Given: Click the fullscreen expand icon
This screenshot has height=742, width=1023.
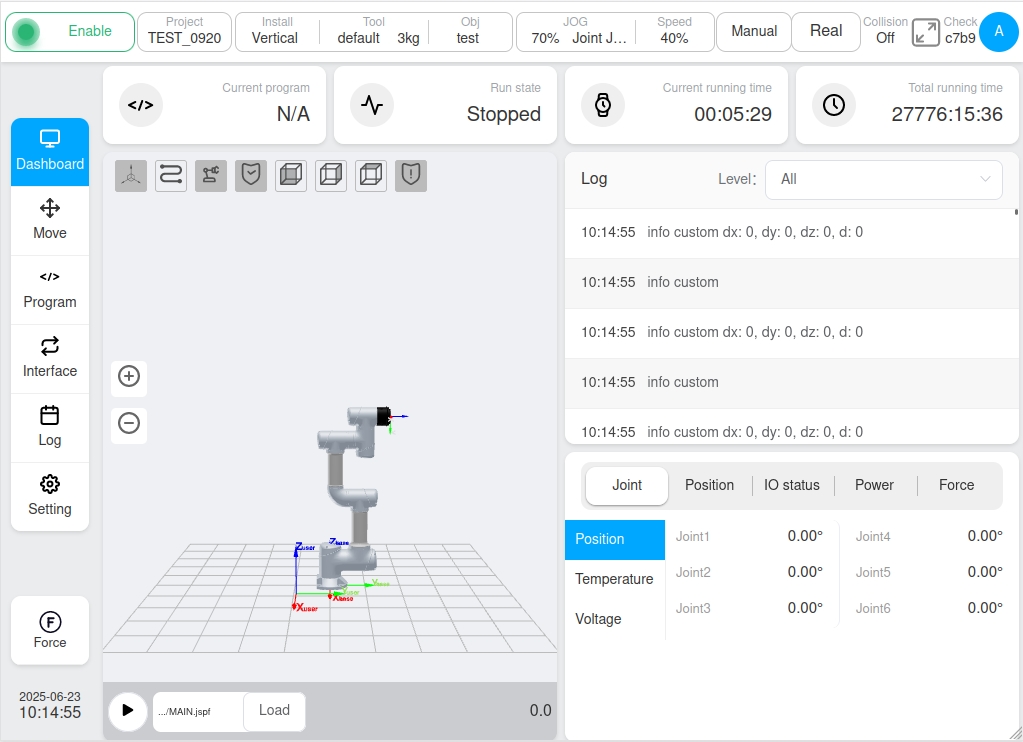Looking at the screenshot, I should [925, 31].
